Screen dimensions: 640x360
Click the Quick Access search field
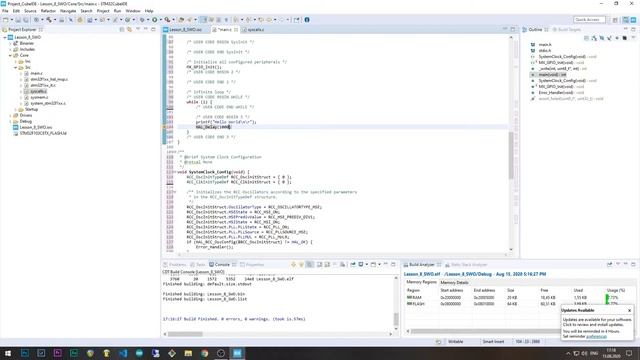[589, 20]
